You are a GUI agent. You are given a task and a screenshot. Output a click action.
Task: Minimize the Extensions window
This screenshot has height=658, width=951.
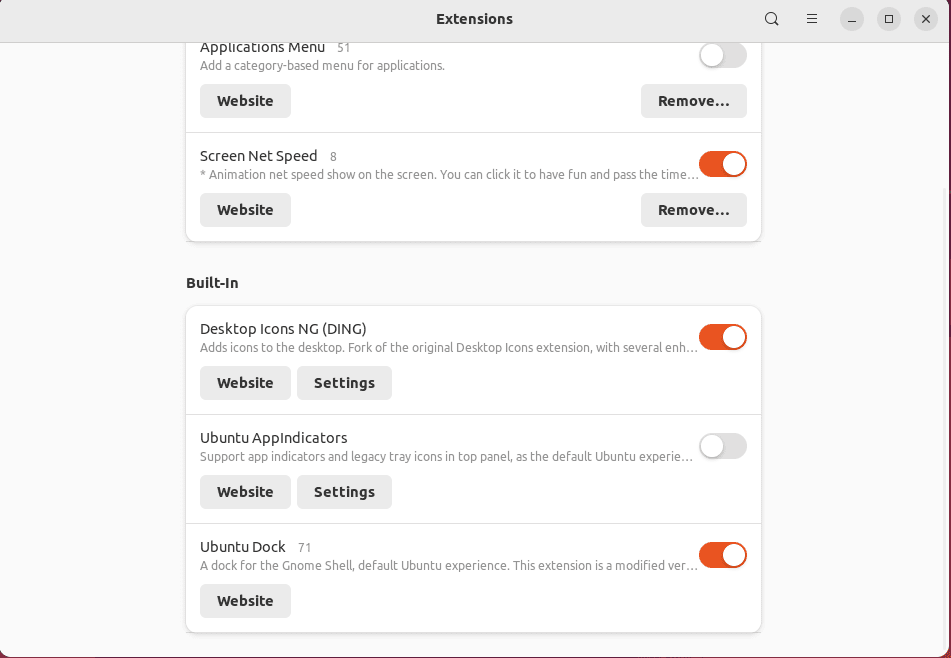pos(851,18)
